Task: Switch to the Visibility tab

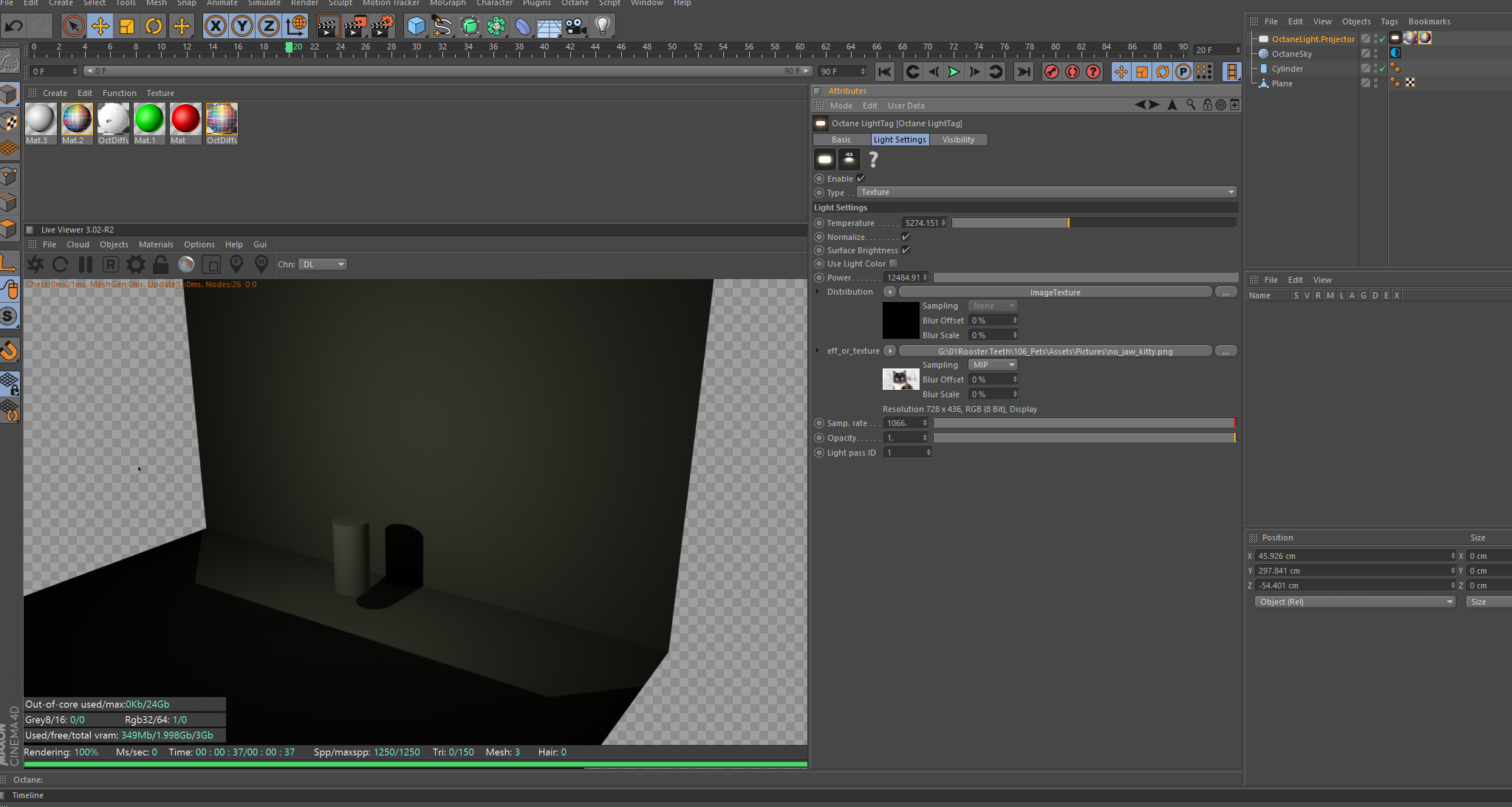Action: point(958,140)
